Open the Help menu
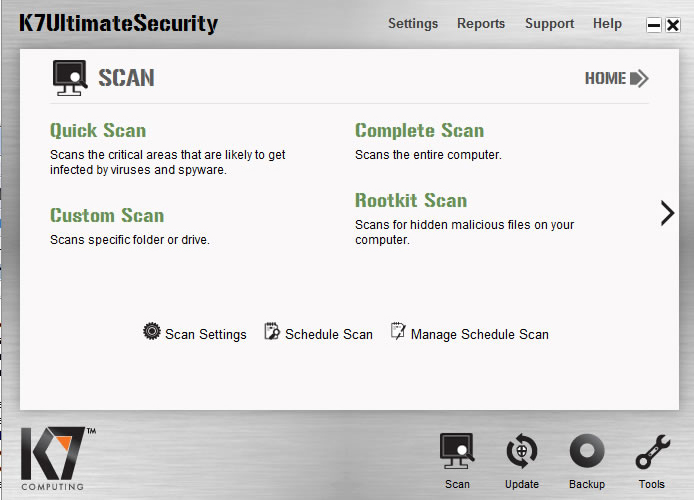Screen dimensions: 694x500 click(607, 24)
